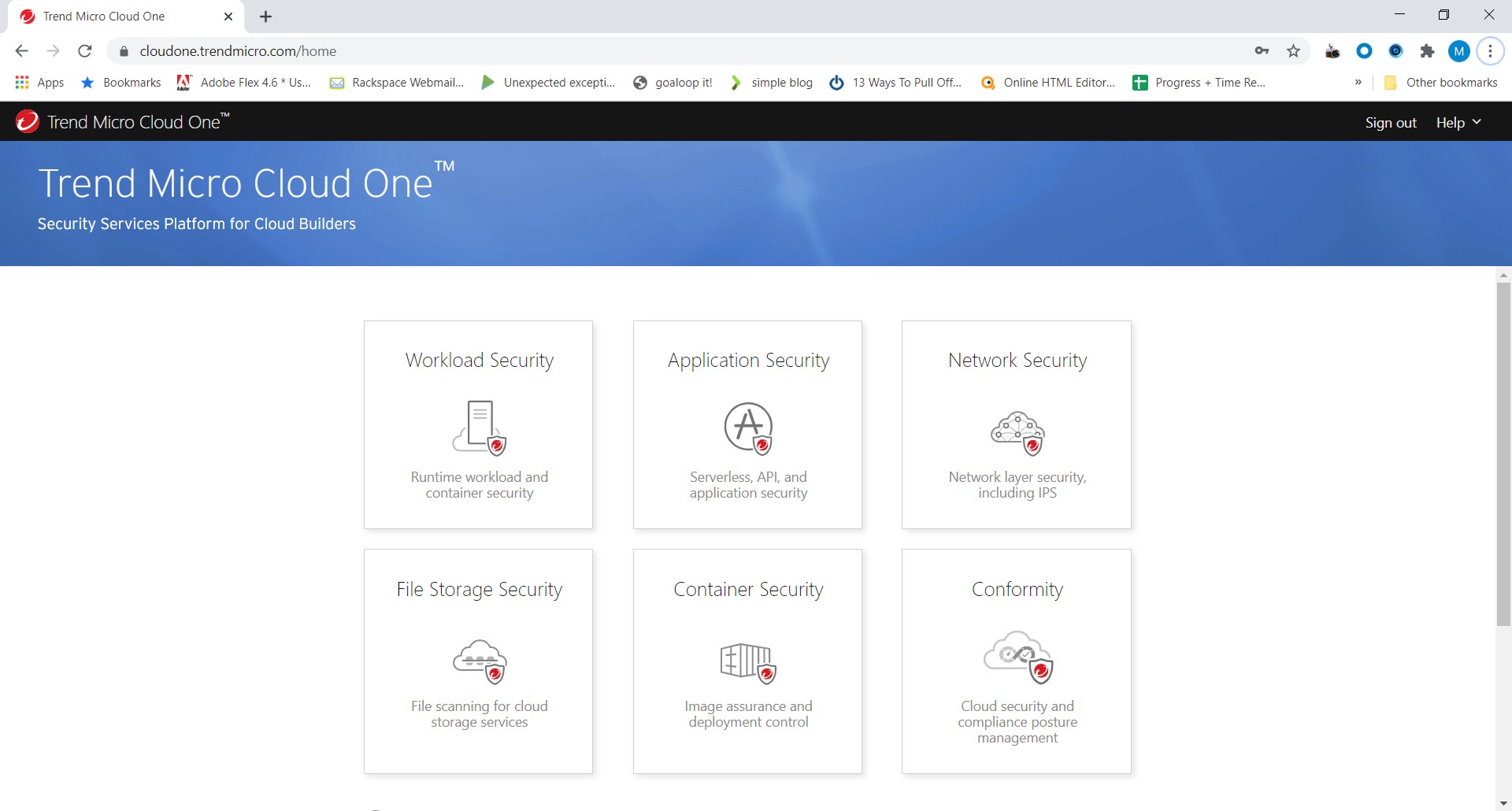The image size is (1512, 811).
Task: Open the Conformity cloud icon
Action: coord(1017,657)
